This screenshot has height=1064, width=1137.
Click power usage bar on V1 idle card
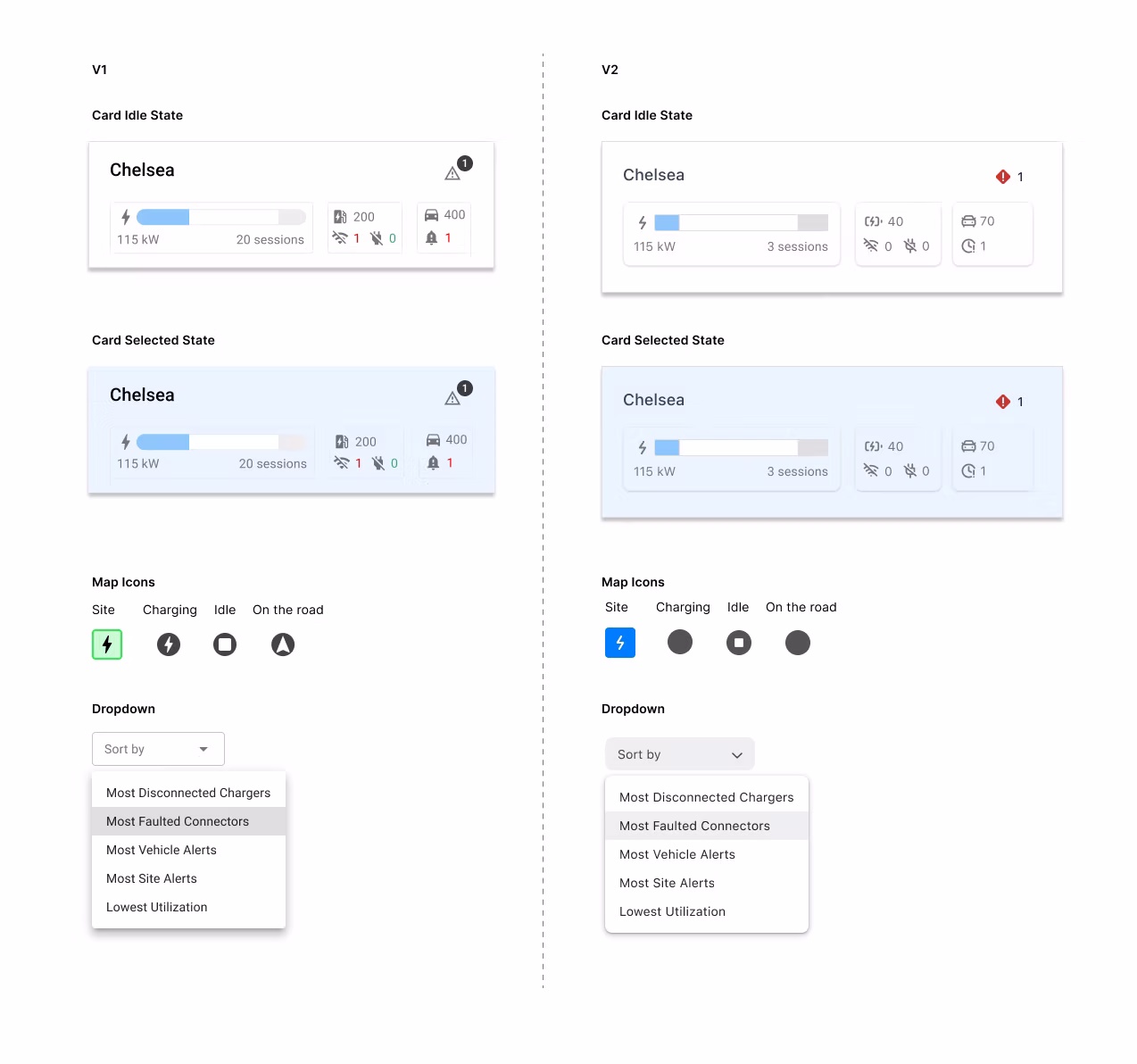[221, 217]
